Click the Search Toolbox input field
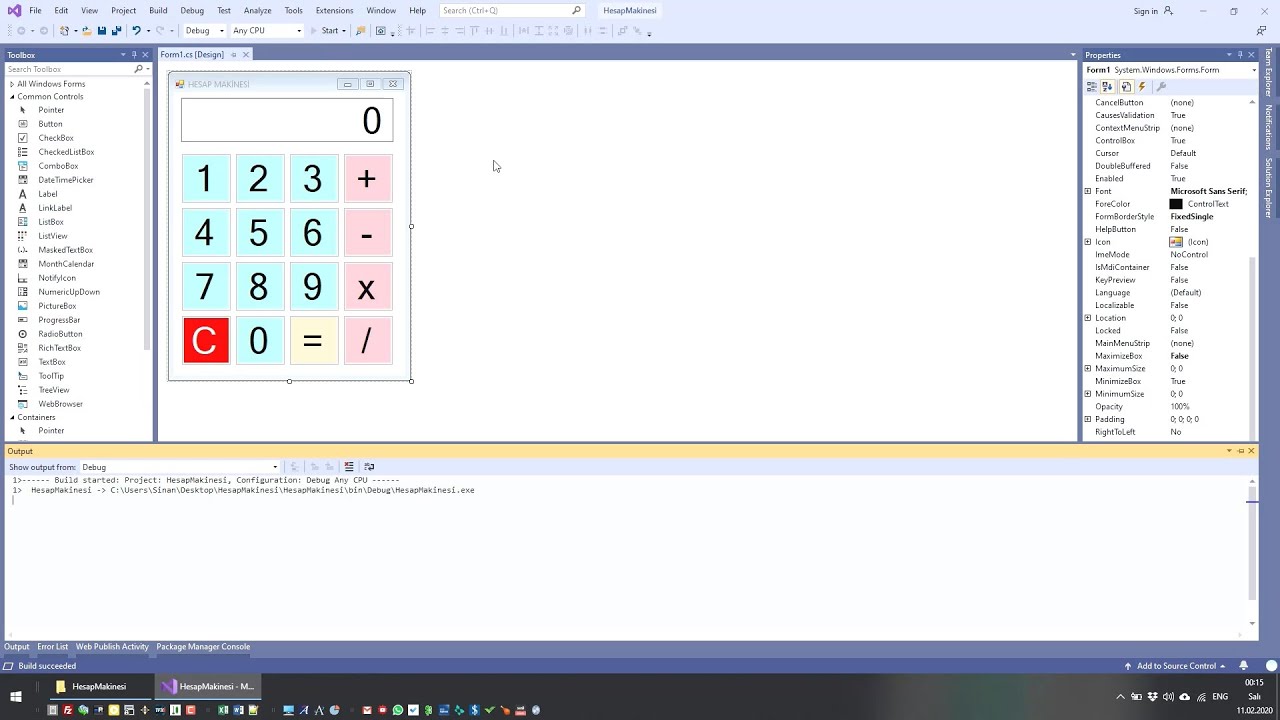This screenshot has height=720, width=1280. pos(70,69)
